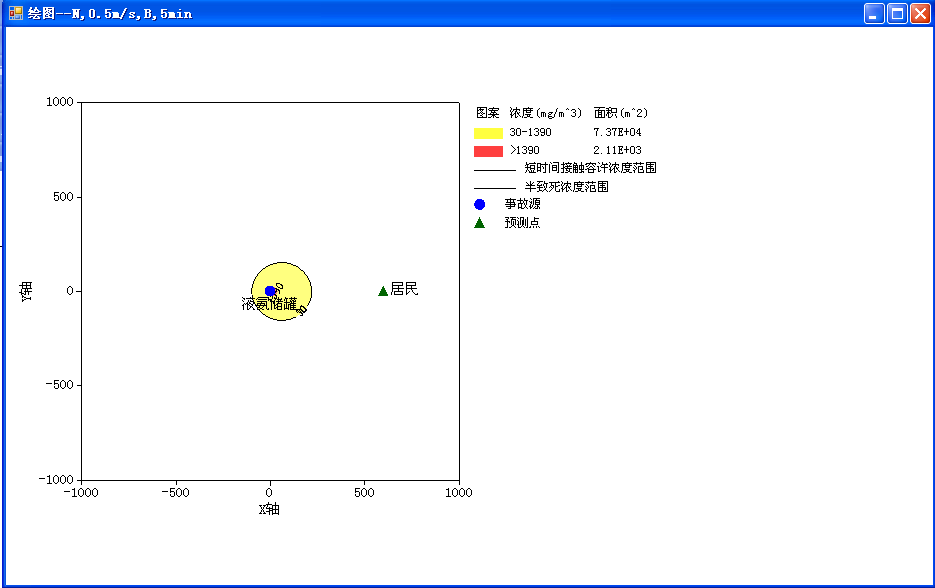Click the 7.37E+04 area value
The image size is (935, 588).
[x=617, y=132]
